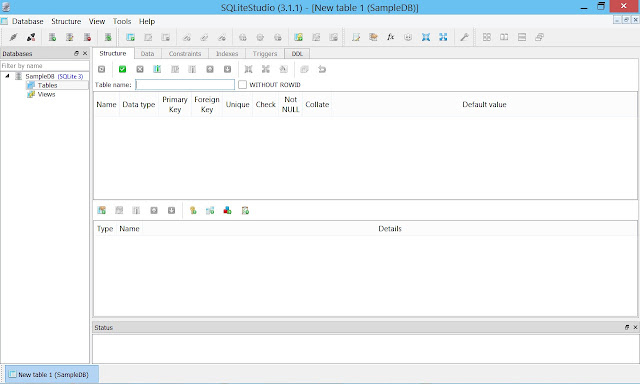Viewport: 640px width, 384px height.
Task: Click the Export blue arrows icon
Action: point(443,37)
